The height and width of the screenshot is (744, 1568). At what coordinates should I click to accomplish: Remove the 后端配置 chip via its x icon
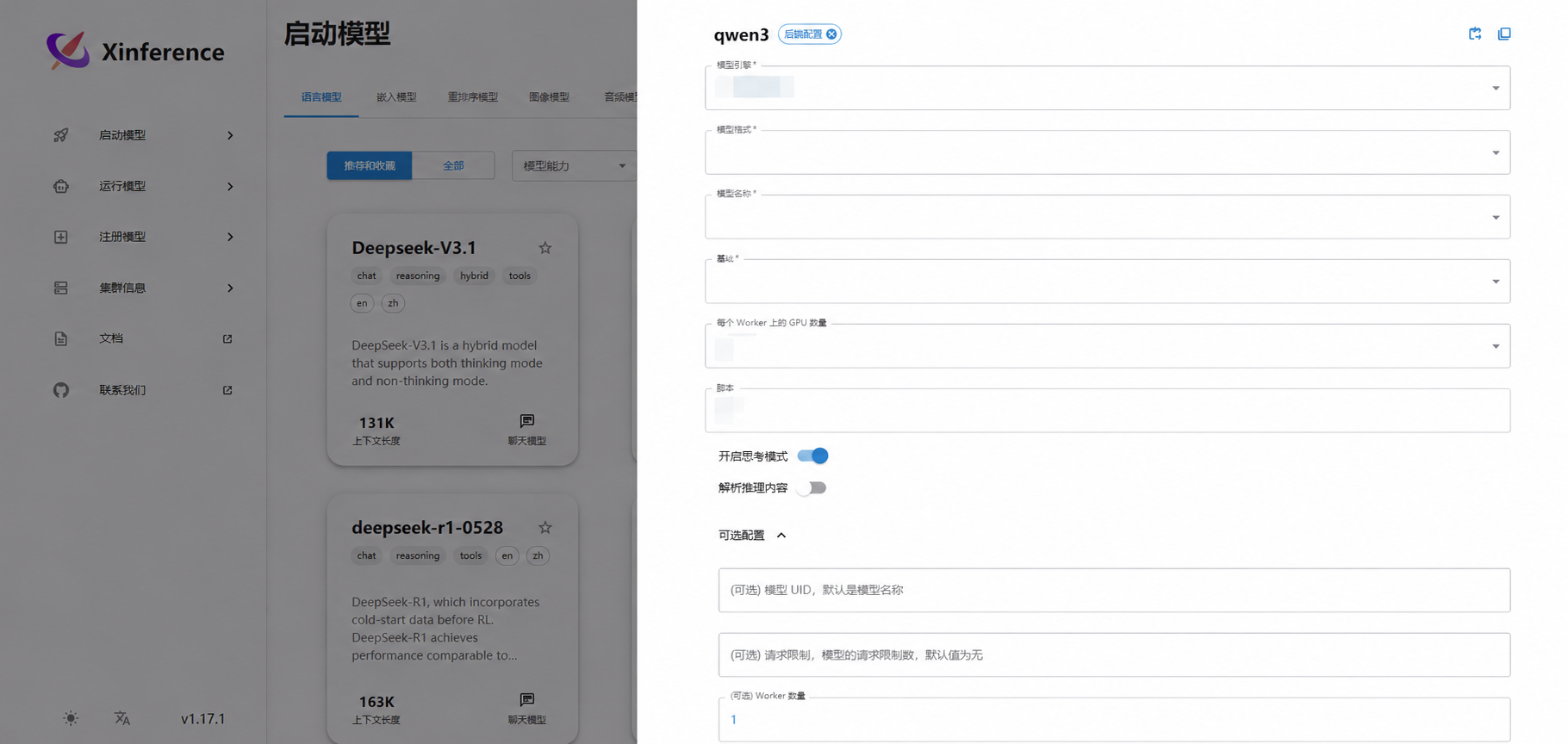(x=831, y=34)
